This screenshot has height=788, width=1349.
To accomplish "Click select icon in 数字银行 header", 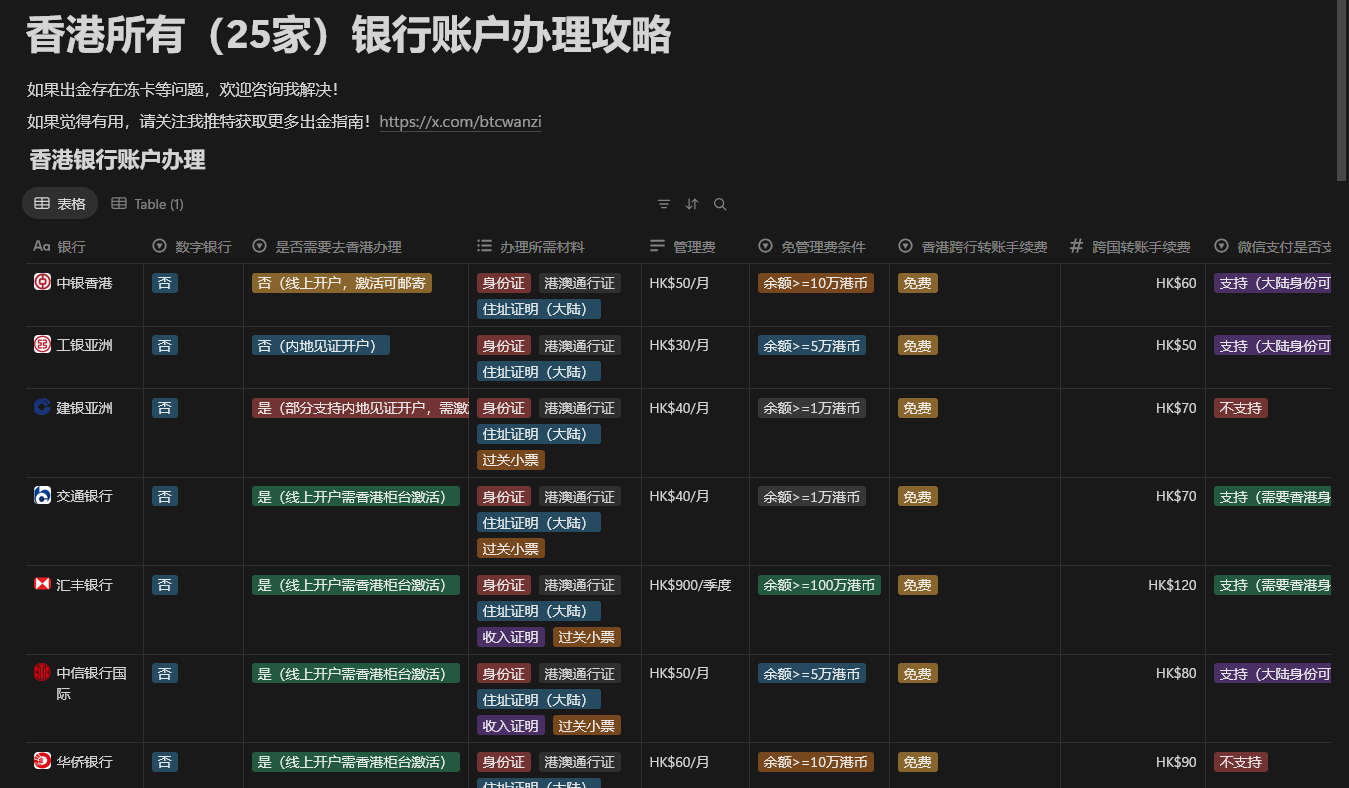I will click(x=159, y=246).
